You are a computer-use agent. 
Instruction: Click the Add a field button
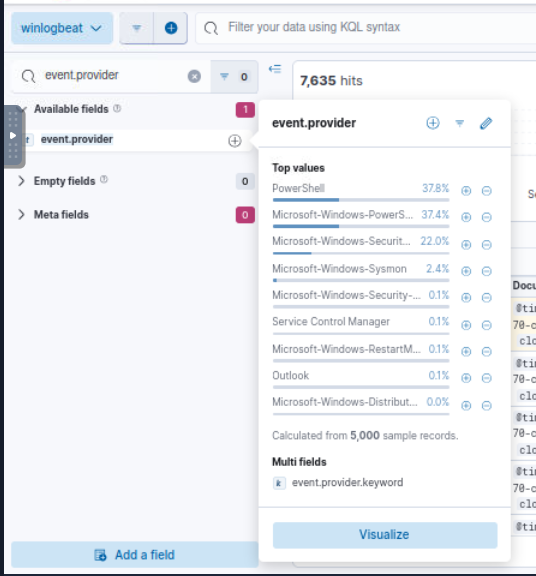[134, 555]
